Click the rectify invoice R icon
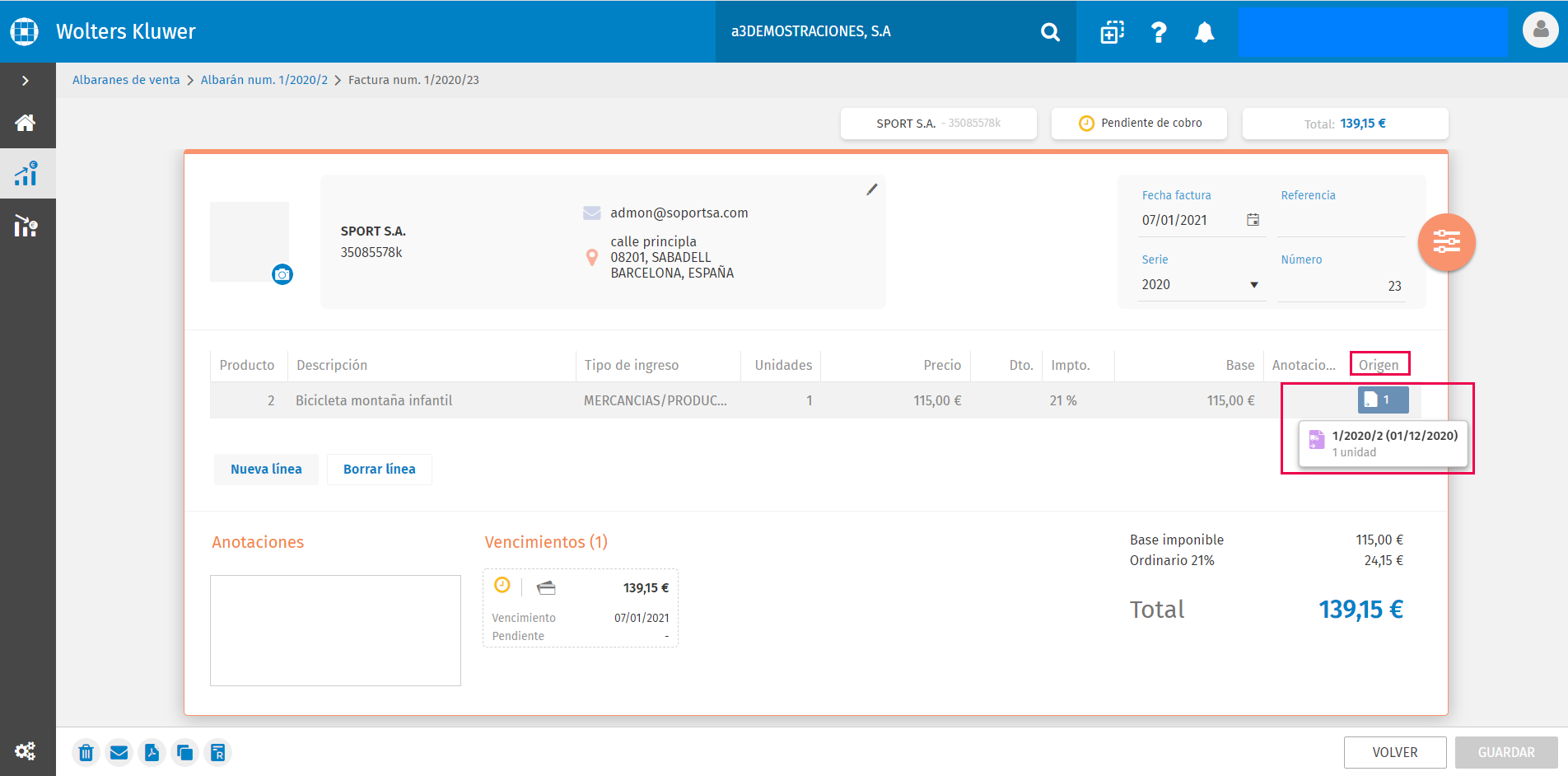1568x776 pixels. click(218, 752)
